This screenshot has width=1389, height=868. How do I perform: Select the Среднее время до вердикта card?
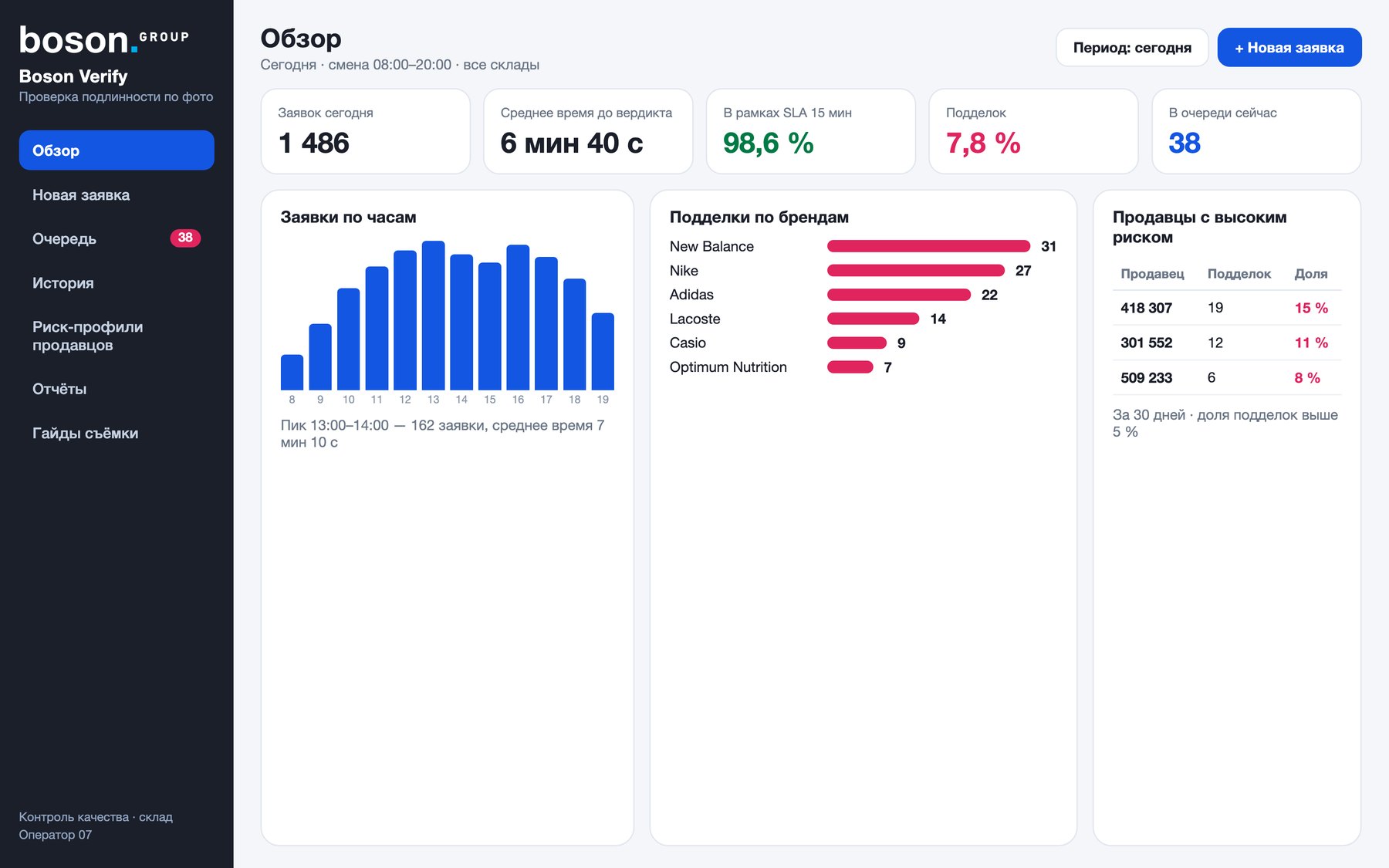588,131
